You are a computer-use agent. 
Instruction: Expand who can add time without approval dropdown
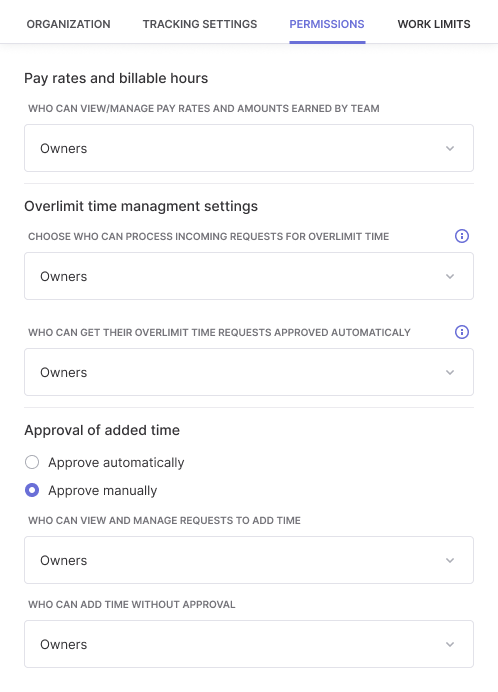coord(249,644)
